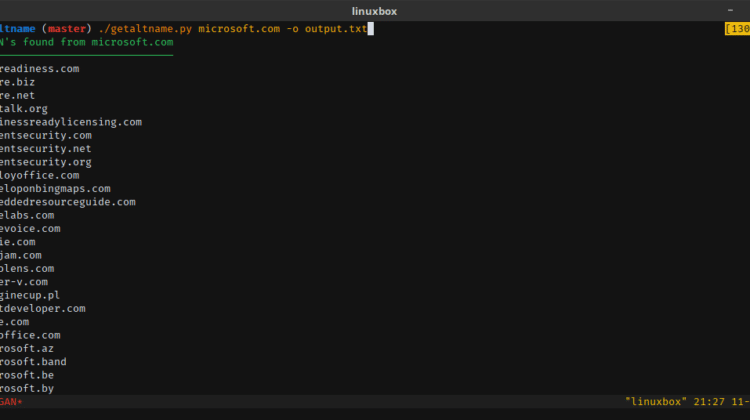This screenshot has height=420, width=750.
Task: Click the -o flag in command
Action: tap(293, 29)
